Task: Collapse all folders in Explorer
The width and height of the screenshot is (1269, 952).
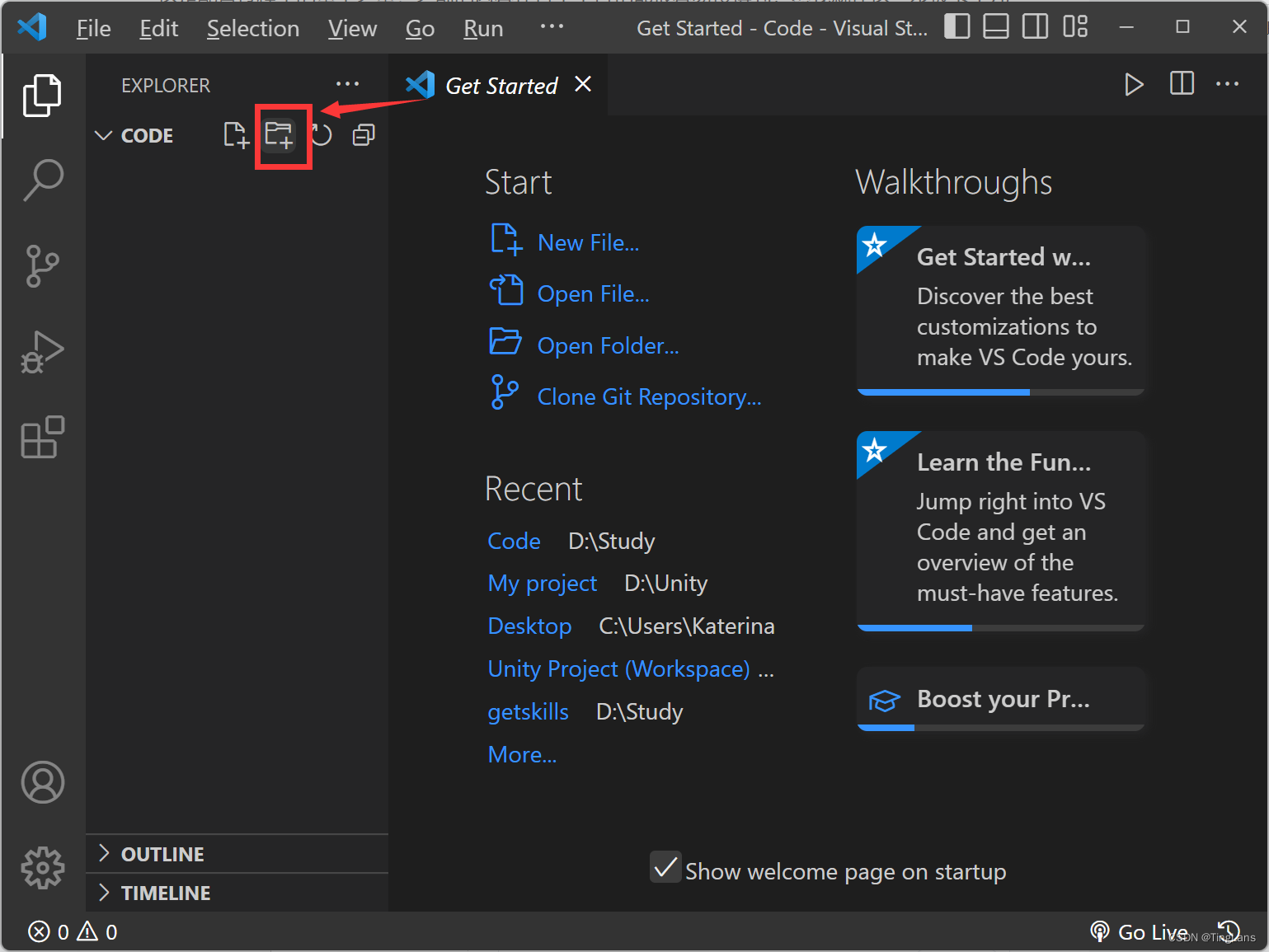Action: [364, 135]
